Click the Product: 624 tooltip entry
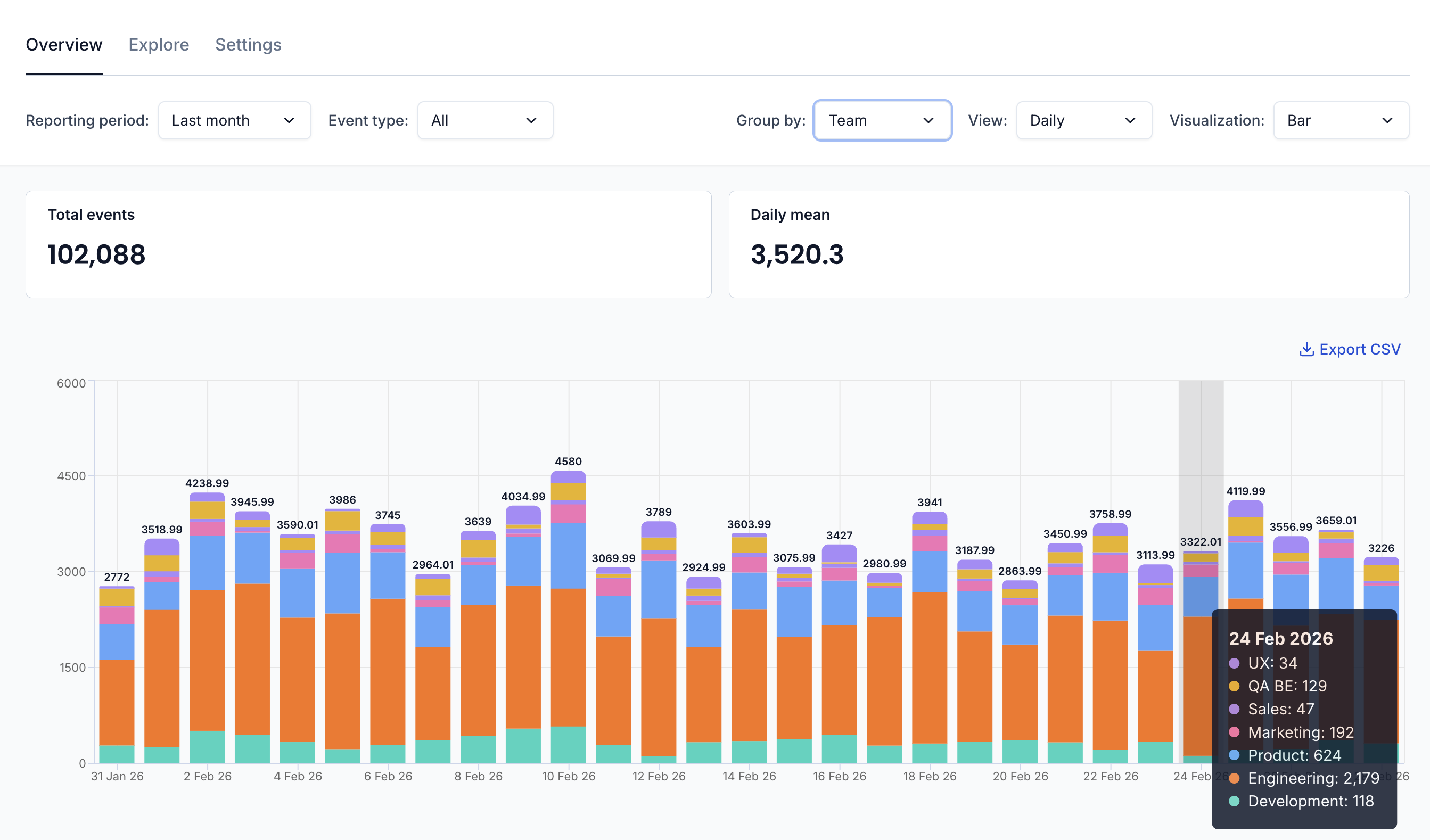 [x=1285, y=755]
